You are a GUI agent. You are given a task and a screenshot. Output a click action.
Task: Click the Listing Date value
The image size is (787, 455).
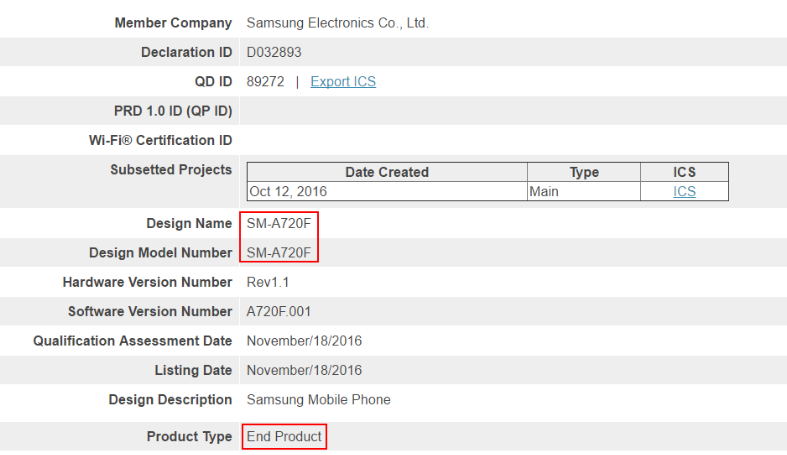tap(304, 370)
